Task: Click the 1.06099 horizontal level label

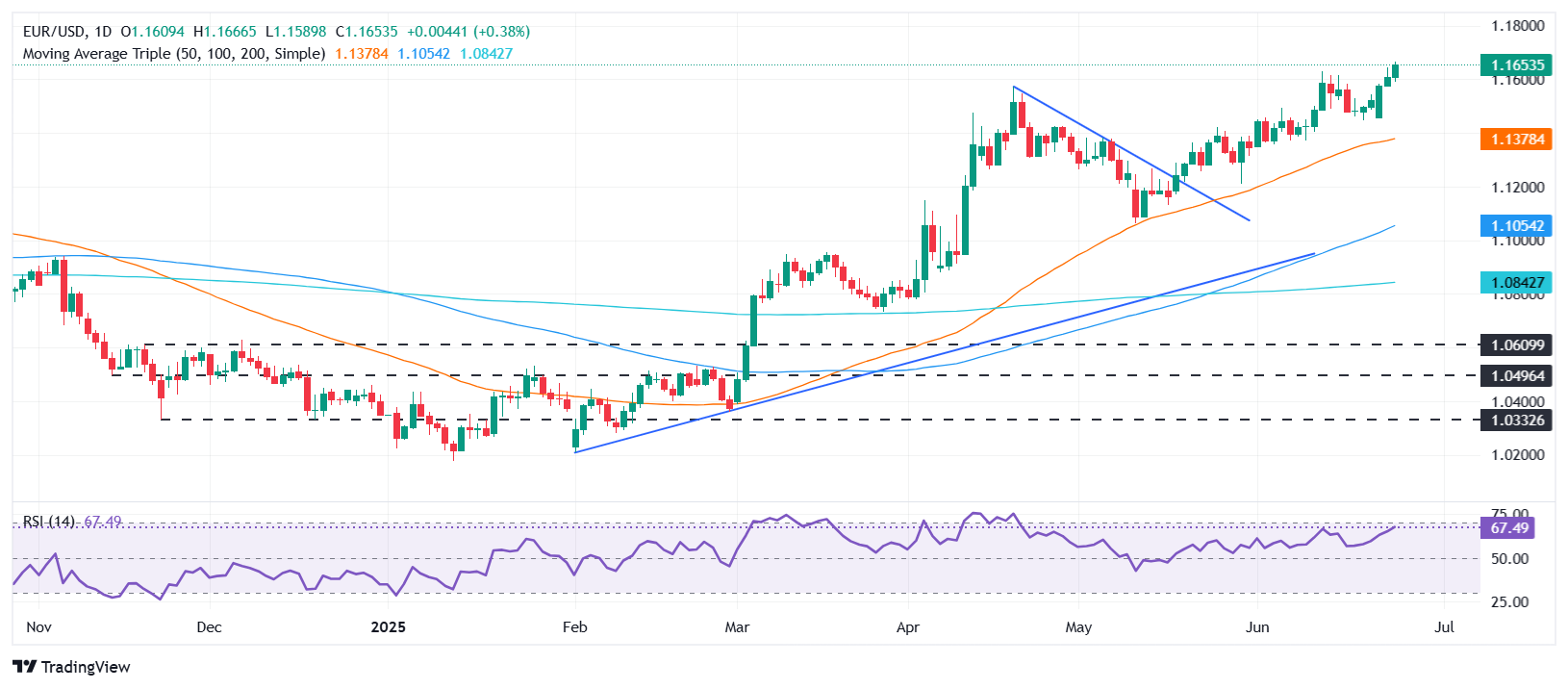Action: click(x=1517, y=344)
